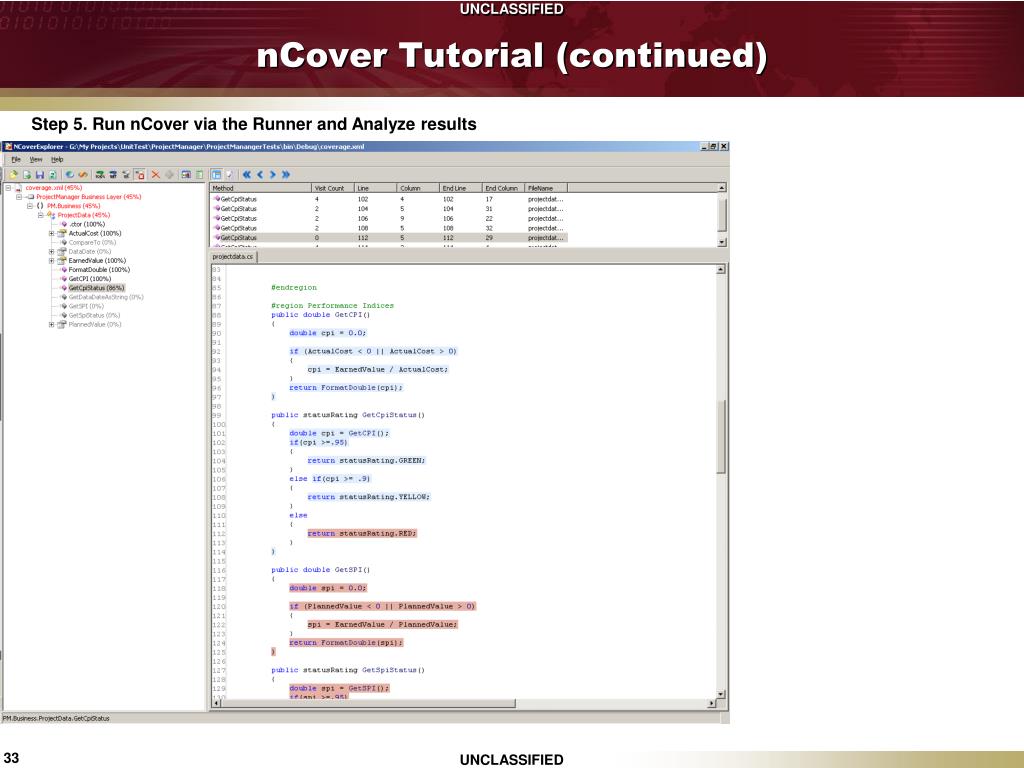
Task: Click the code view scroll up arrow
Action: click(x=721, y=269)
